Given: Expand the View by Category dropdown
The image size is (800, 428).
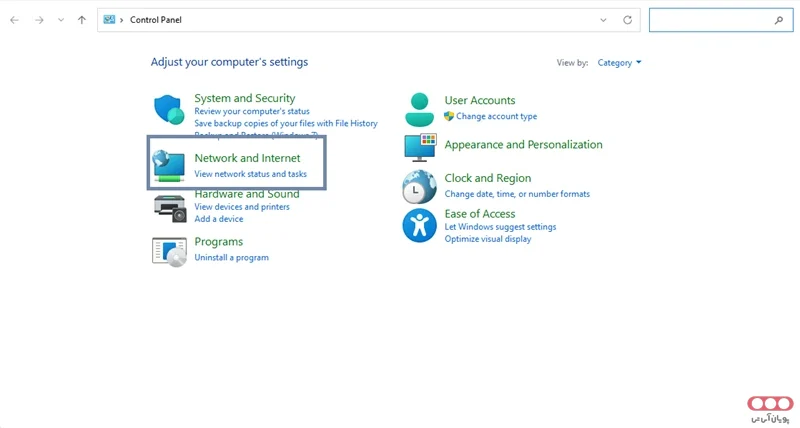Looking at the screenshot, I should click(x=619, y=63).
